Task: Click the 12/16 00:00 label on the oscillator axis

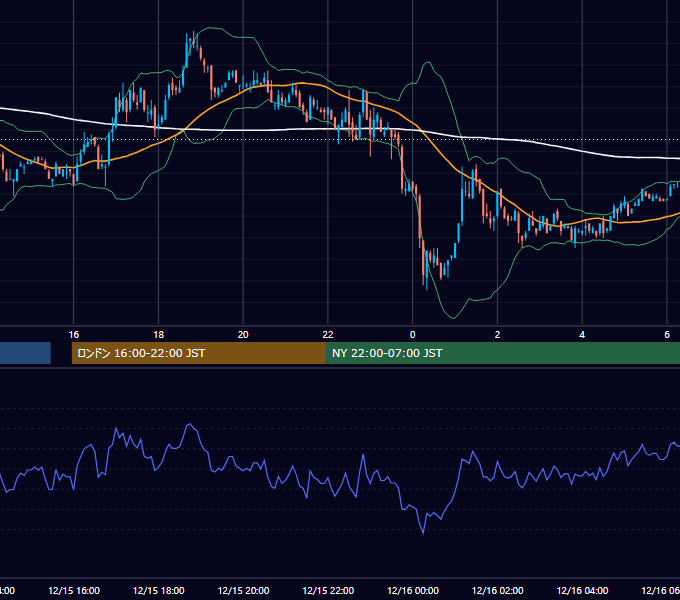Action: coord(413,590)
